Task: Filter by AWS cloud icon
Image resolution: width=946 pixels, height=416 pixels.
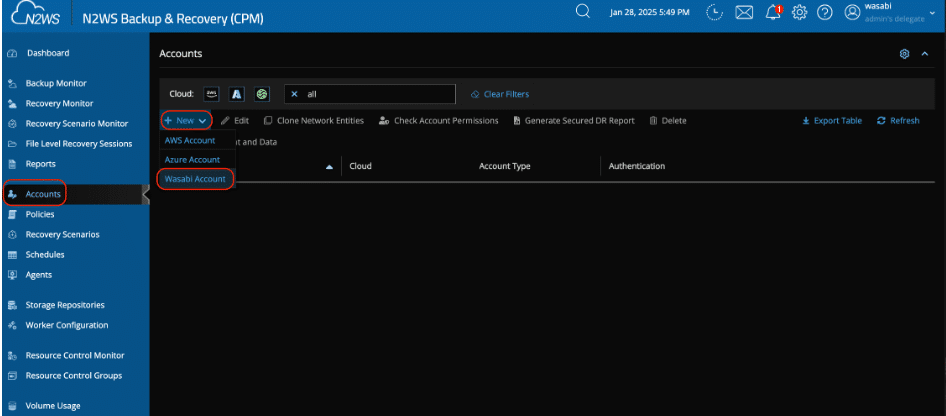Action: click(x=211, y=94)
